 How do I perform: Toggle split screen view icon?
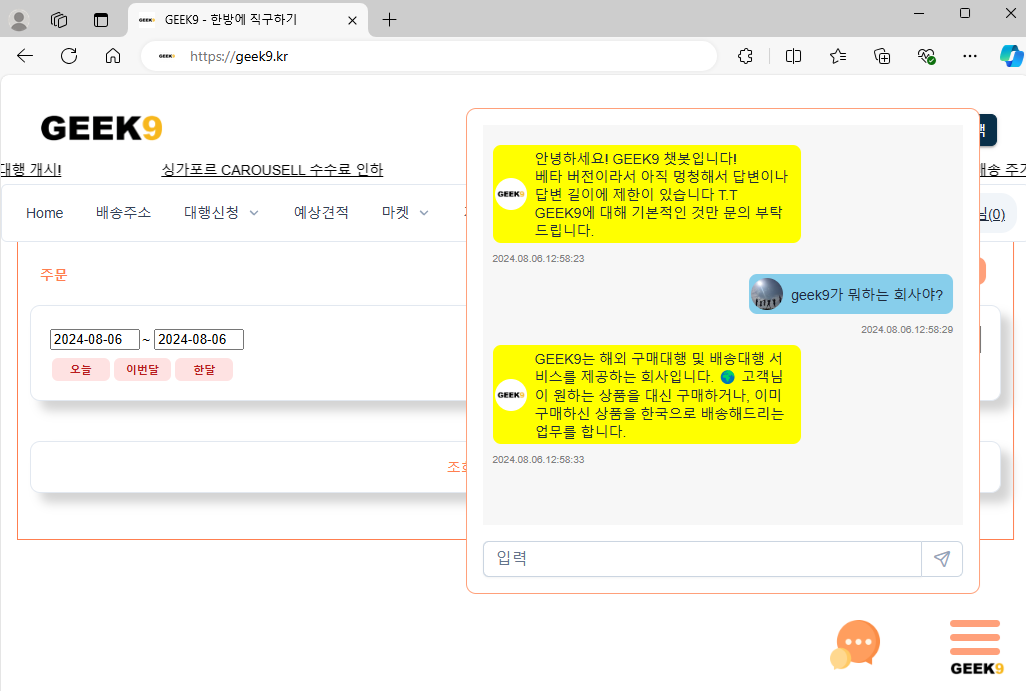coord(793,56)
